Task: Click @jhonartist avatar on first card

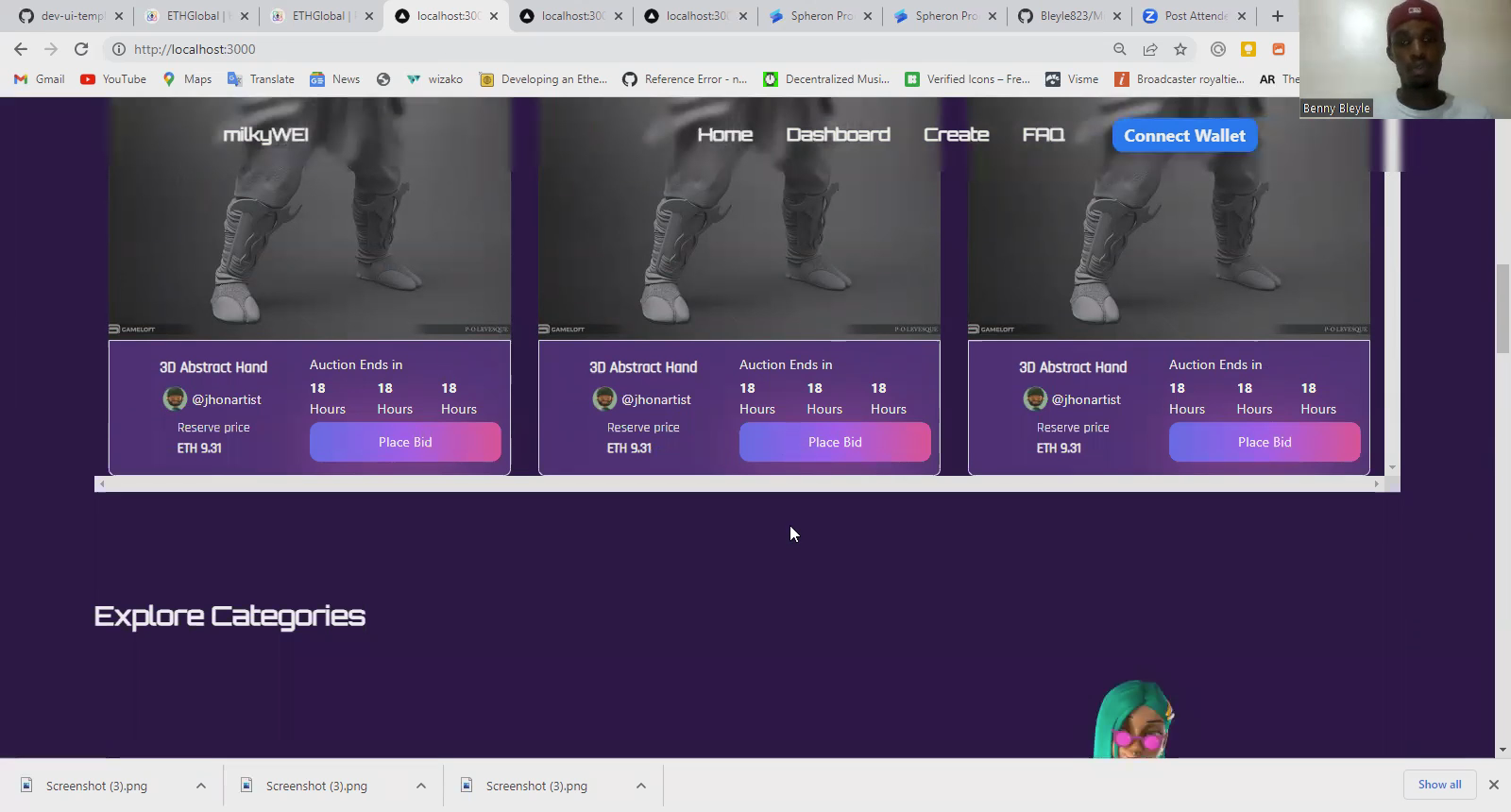Action: pos(175,399)
